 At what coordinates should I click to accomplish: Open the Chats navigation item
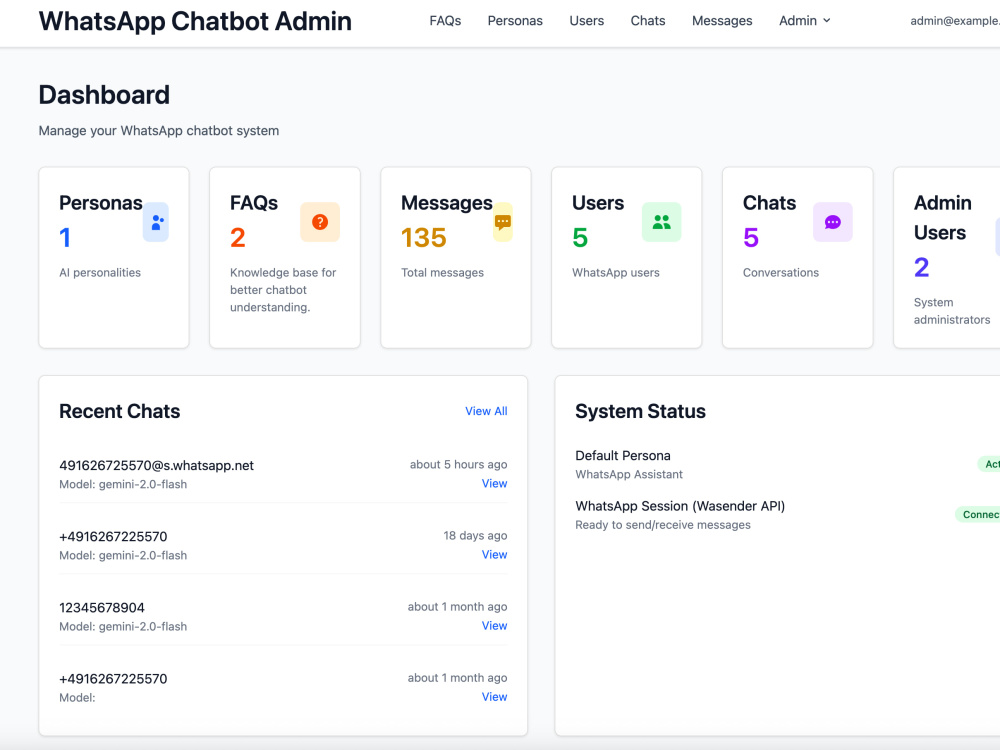[x=648, y=20]
